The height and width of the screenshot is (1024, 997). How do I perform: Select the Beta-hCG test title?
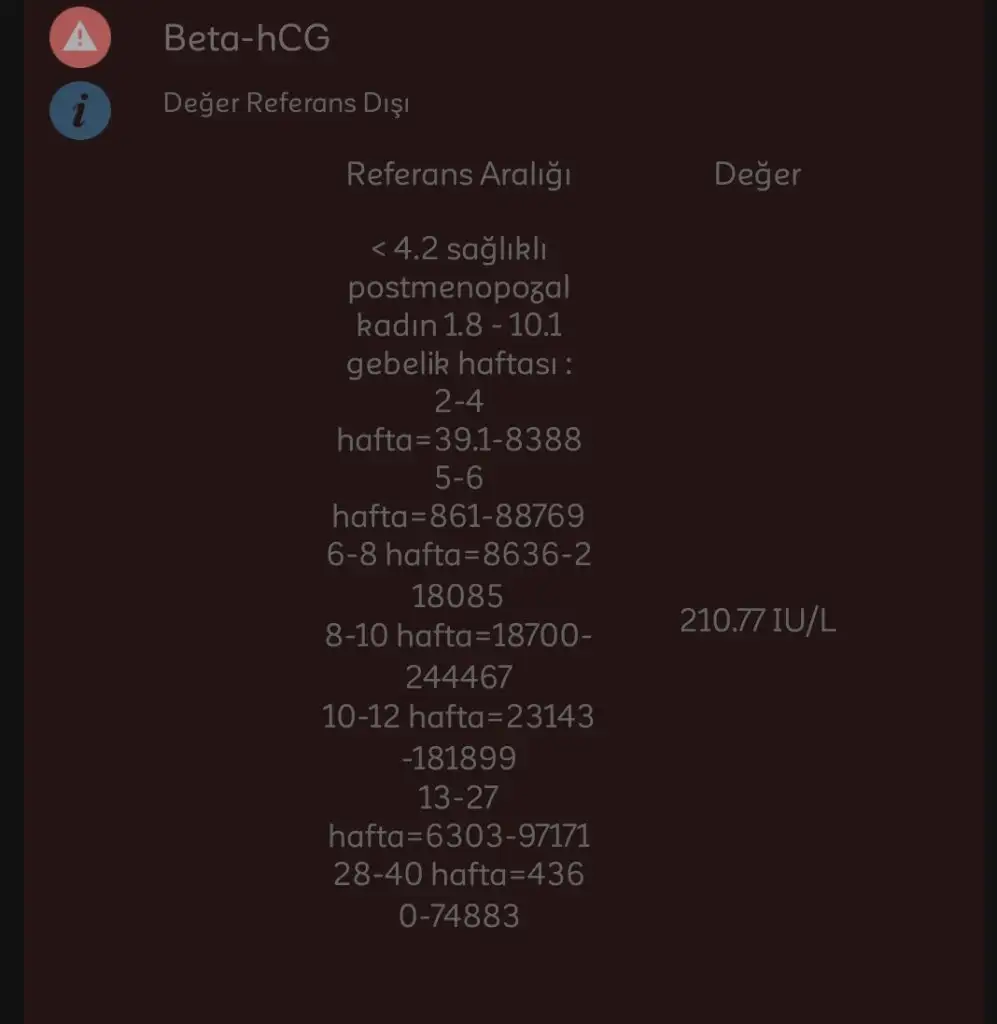click(x=247, y=38)
